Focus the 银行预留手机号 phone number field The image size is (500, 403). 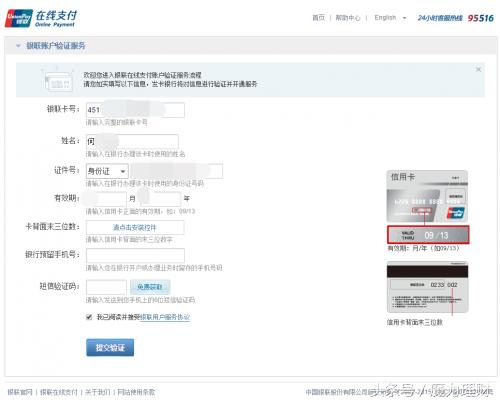(135, 255)
